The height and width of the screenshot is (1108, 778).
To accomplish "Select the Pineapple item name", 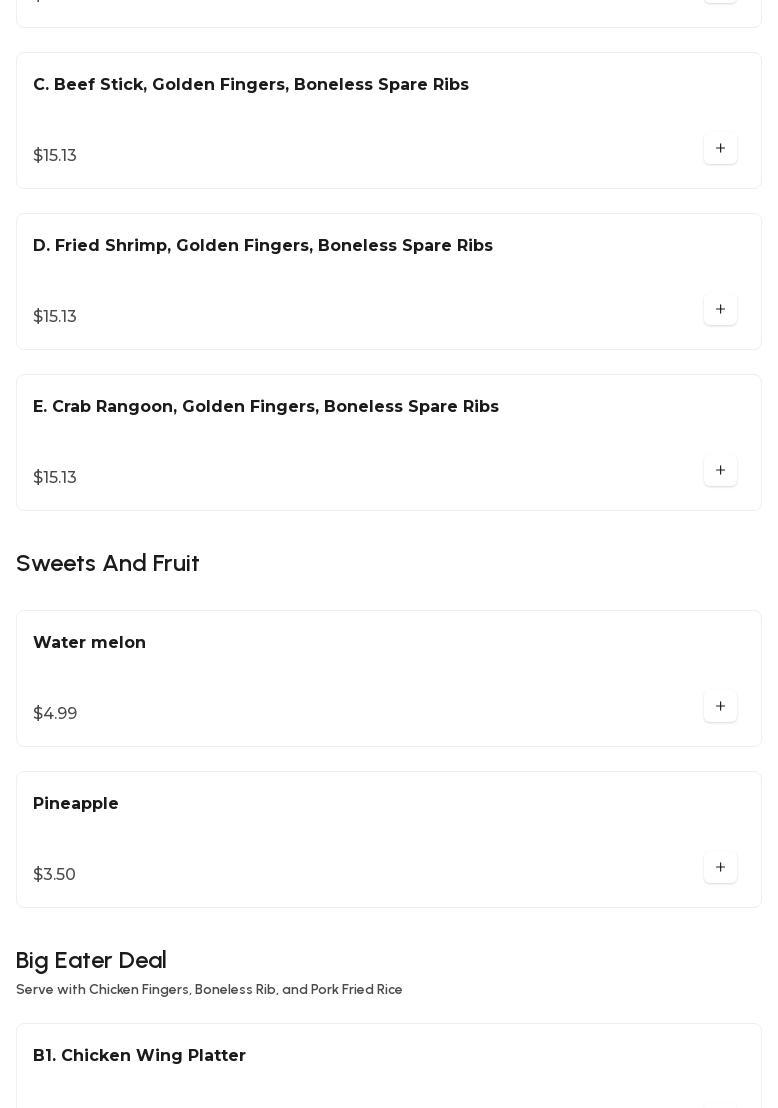I will 76,804.
